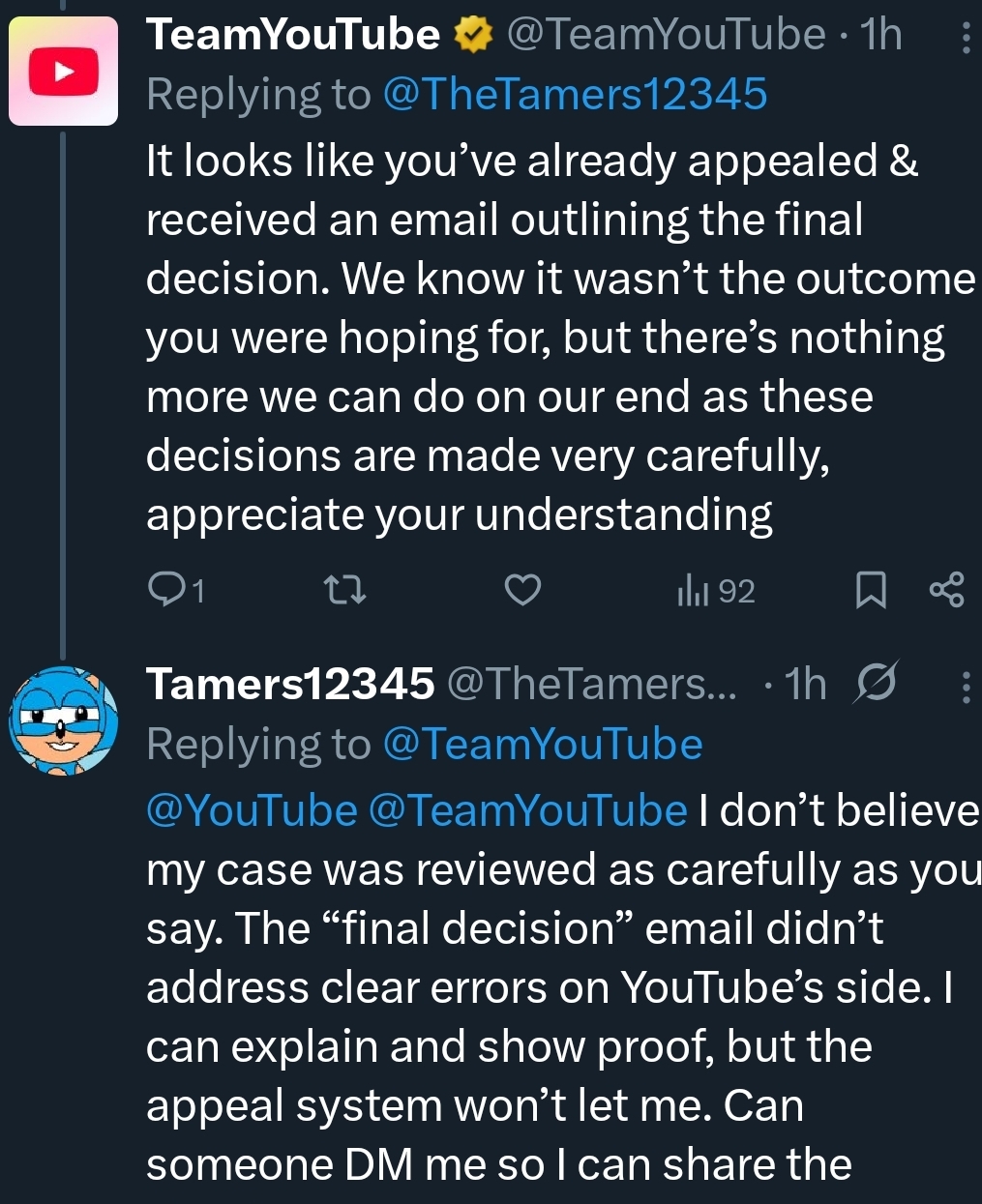Share the TeamYouTube tweet
982x1204 pixels.
[x=946, y=590]
